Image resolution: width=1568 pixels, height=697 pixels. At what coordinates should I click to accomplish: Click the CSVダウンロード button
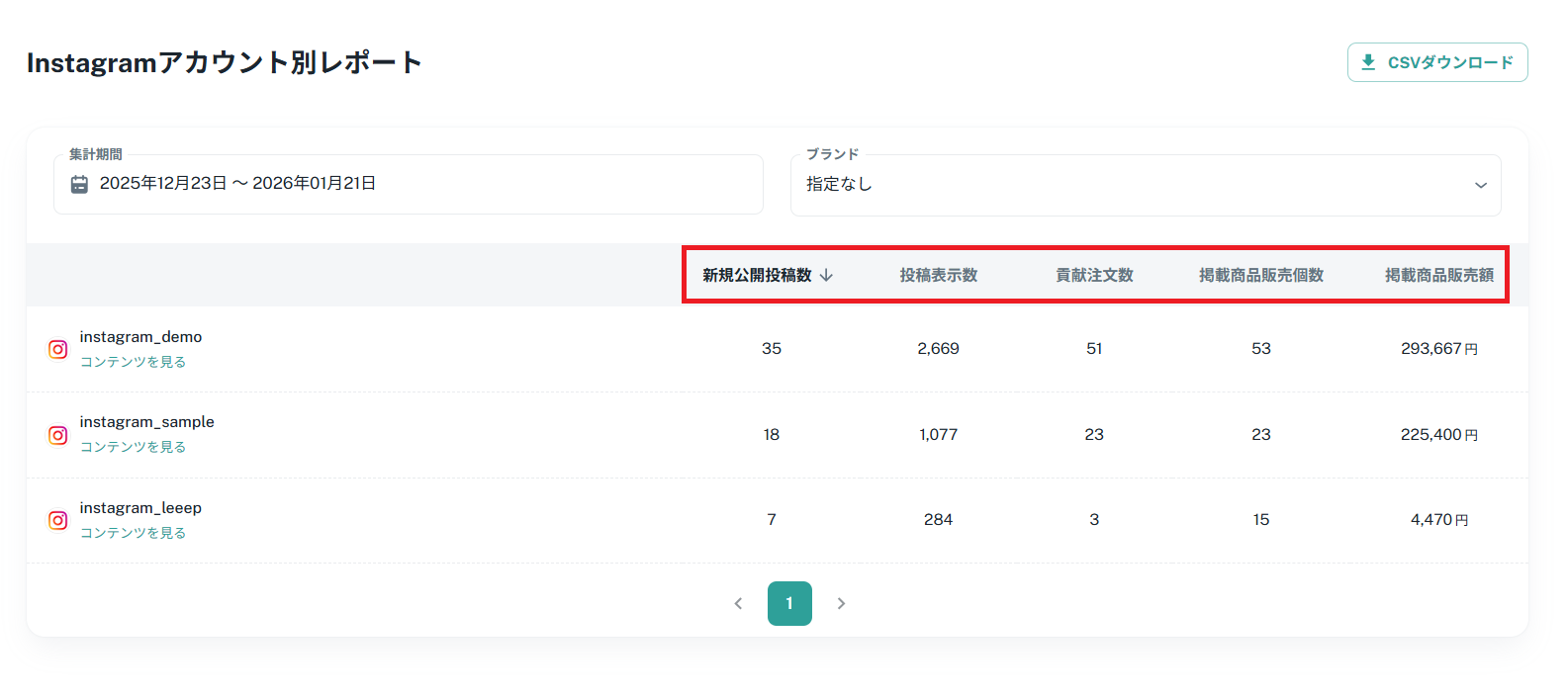1436,62
